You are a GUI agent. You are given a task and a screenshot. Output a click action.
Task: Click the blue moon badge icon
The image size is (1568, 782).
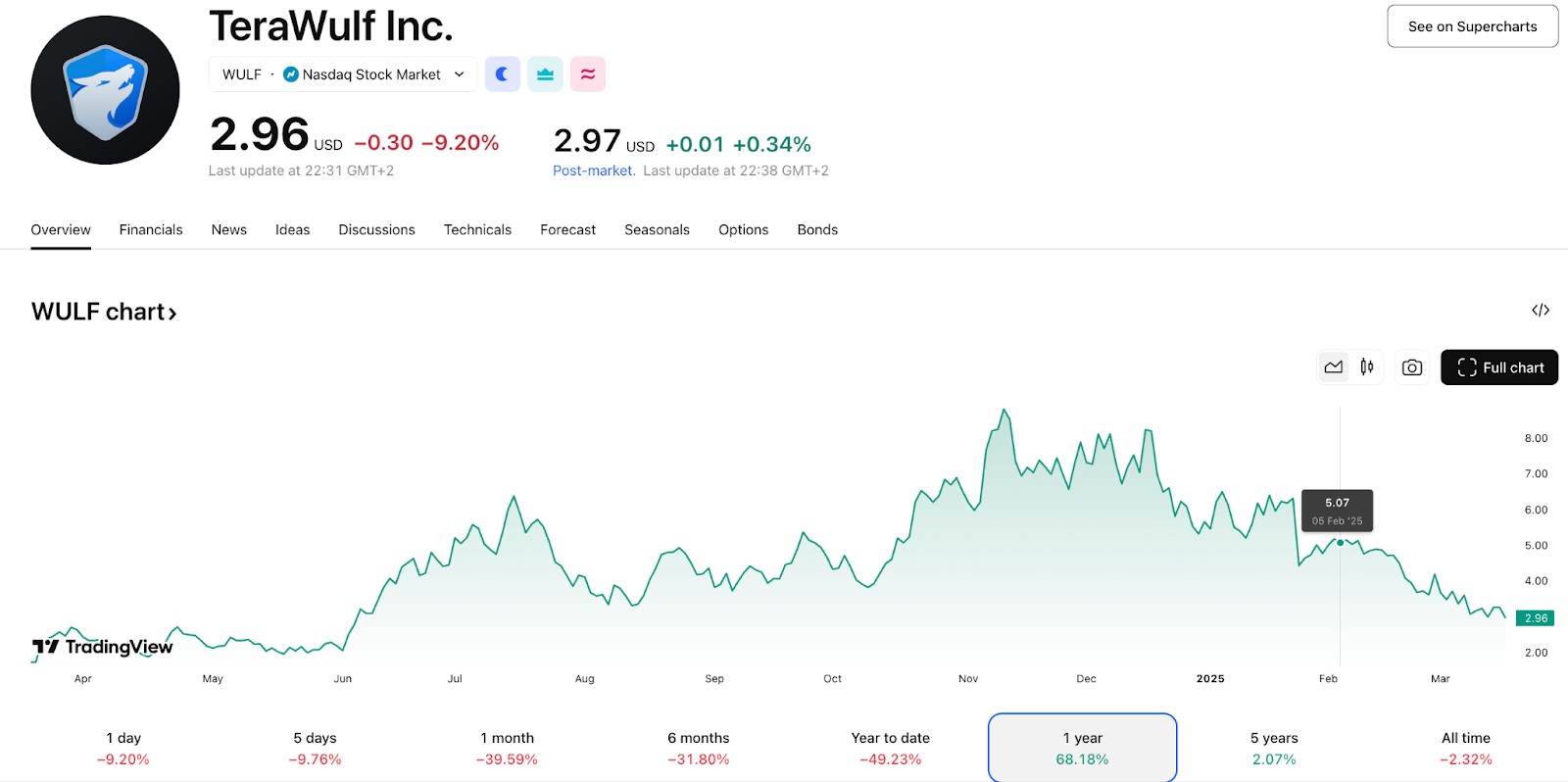pos(503,74)
